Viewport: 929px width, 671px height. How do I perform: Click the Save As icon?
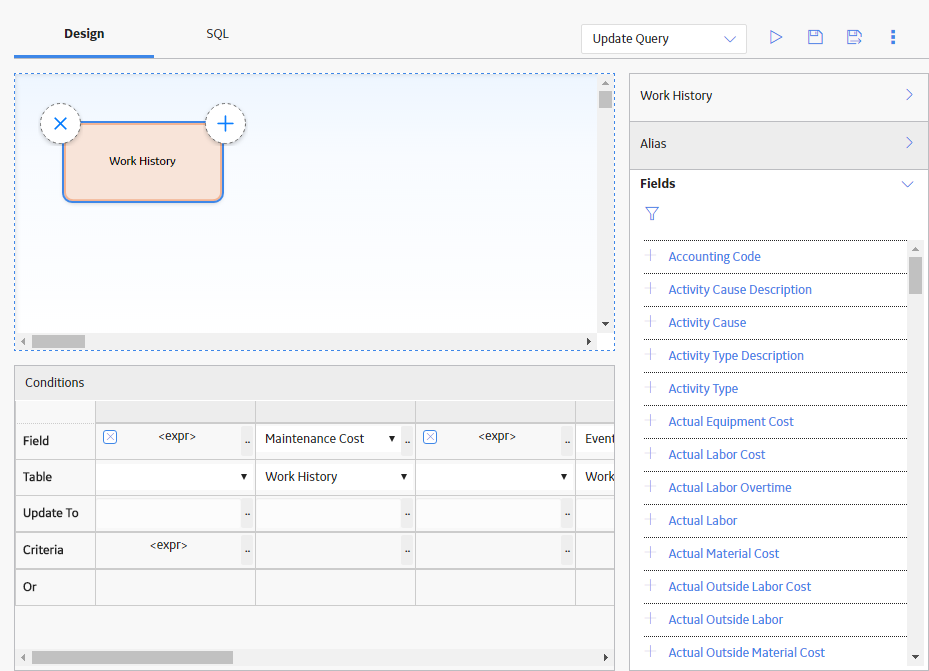[x=854, y=37]
